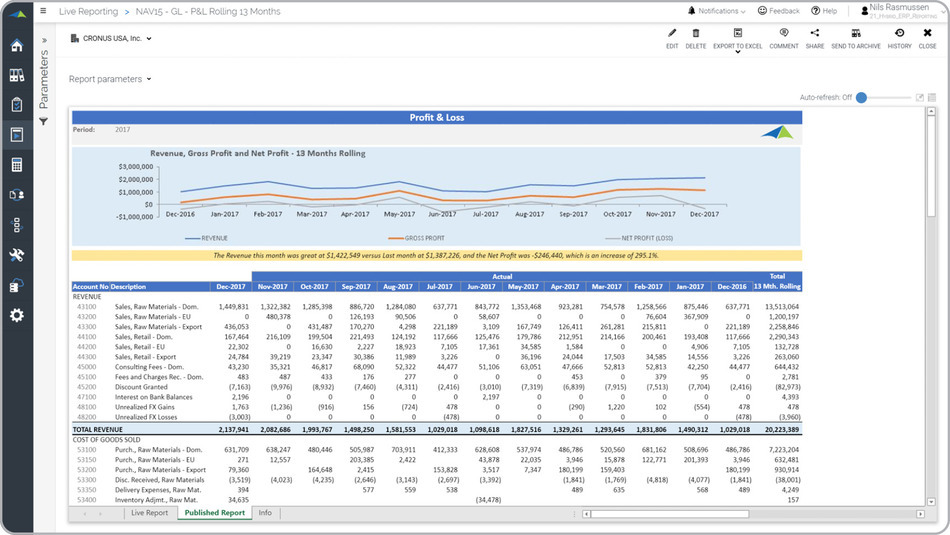Select the Info sheet tab
This screenshot has height=535, width=950.
coord(265,513)
